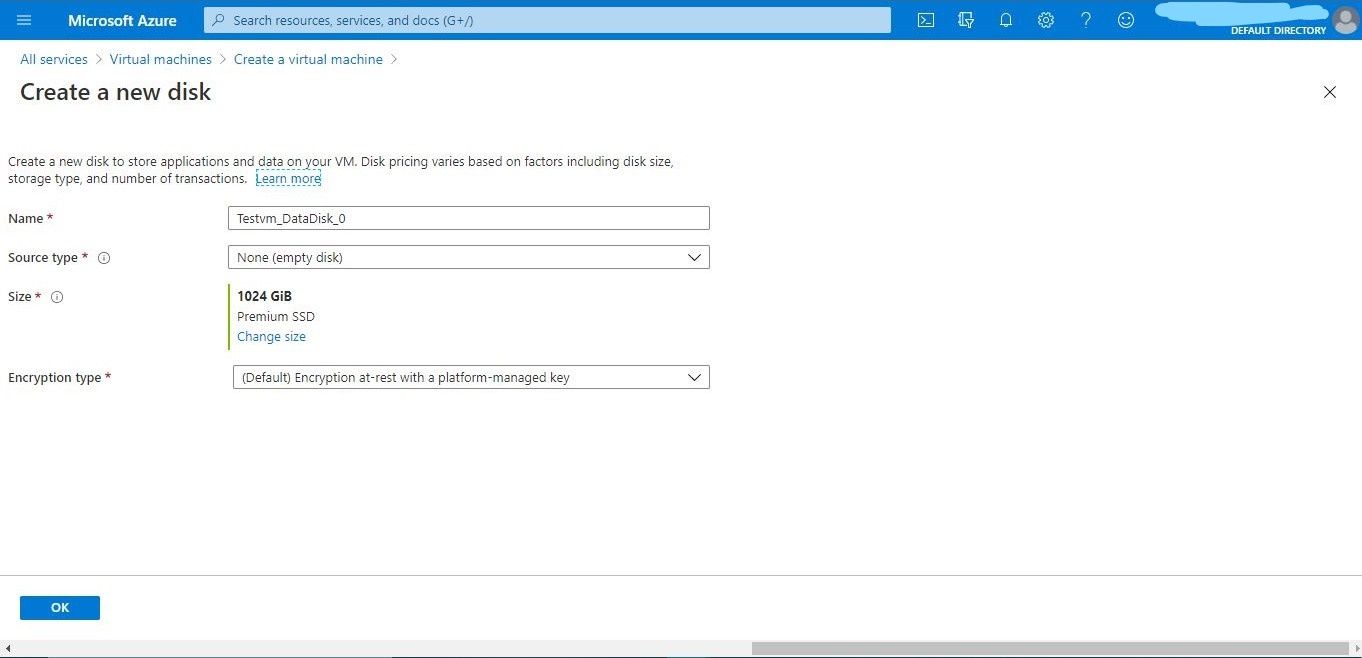Click the Source type info tooltip icon

104,258
